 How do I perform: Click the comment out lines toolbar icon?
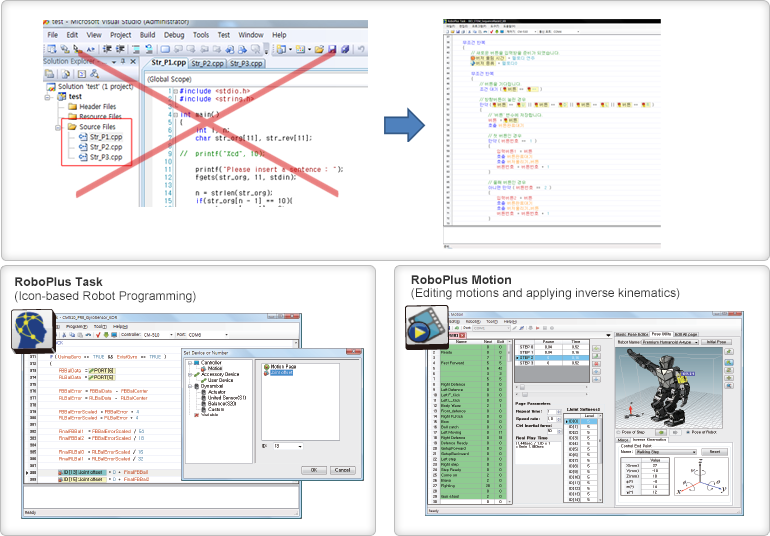coord(136,49)
